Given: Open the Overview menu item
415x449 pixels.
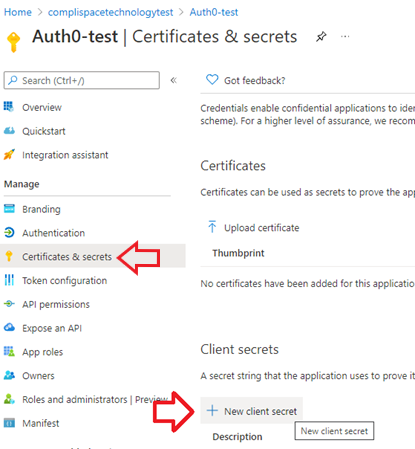Looking at the screenshot, I should [42, 107].
